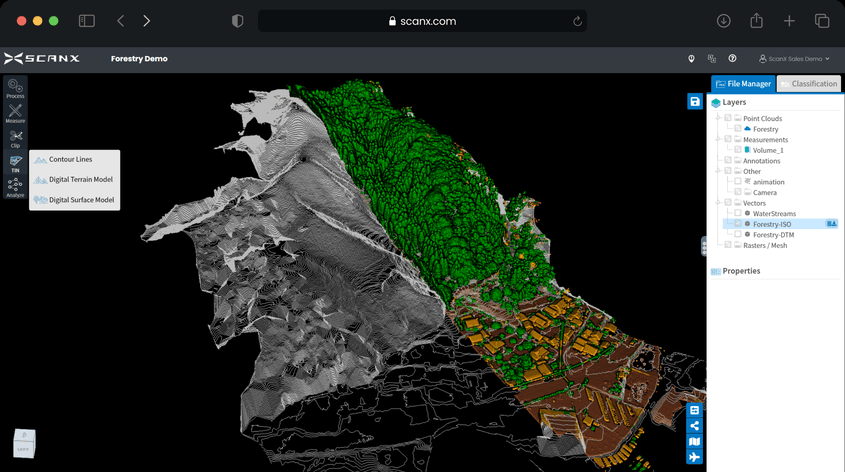Activate the Clip scissors tool
The height and width of the screenshot is (472, 845).
pyautogui.click(x=15, y=138)
